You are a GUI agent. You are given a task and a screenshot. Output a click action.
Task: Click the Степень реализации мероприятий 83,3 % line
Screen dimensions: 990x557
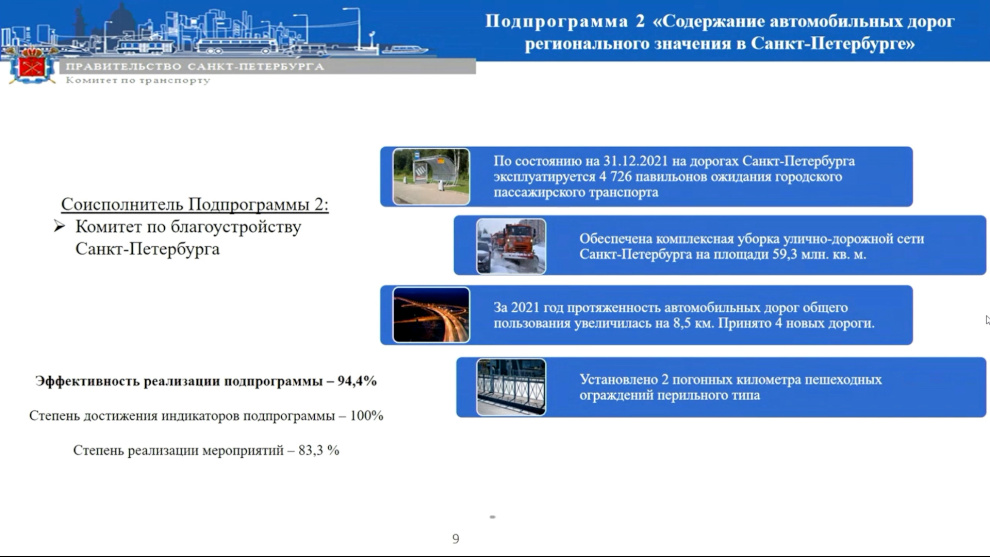(206, 450)
